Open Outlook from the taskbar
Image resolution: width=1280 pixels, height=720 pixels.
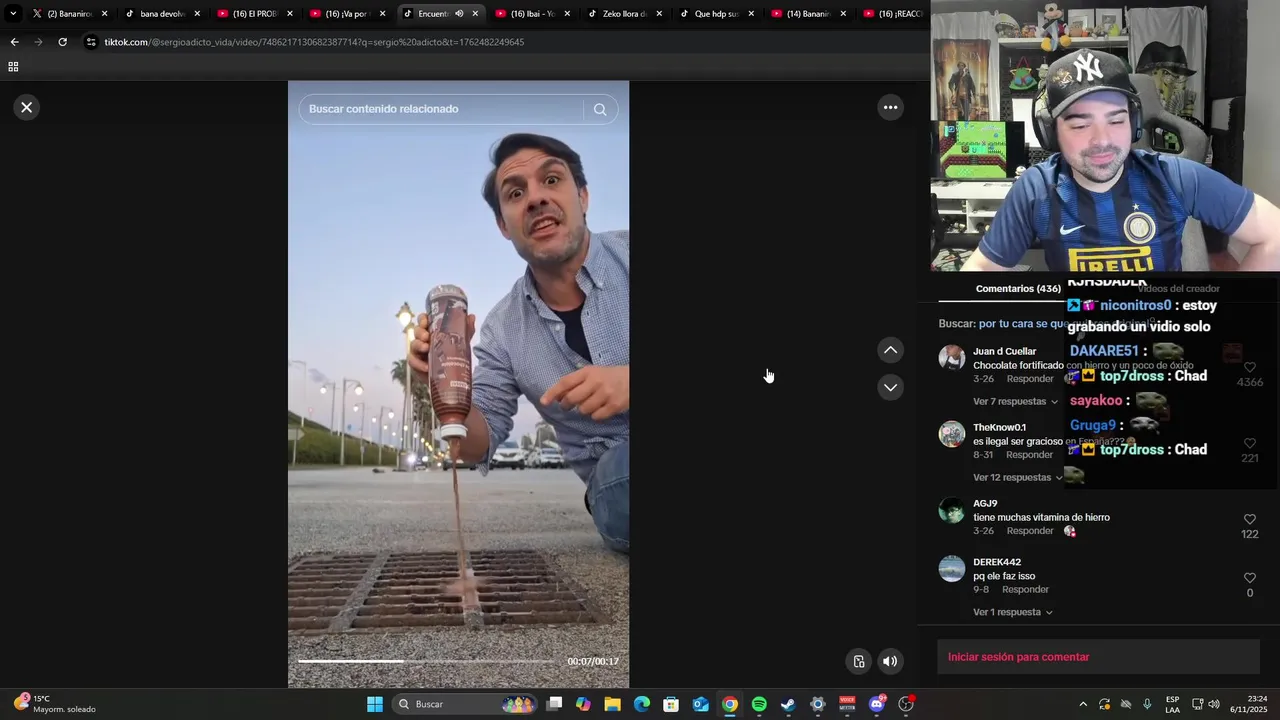701,704
